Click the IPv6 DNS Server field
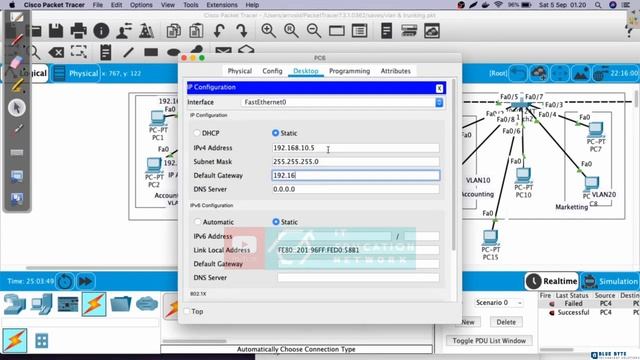The height and width of the screenshot is (360, 640). 358,278
